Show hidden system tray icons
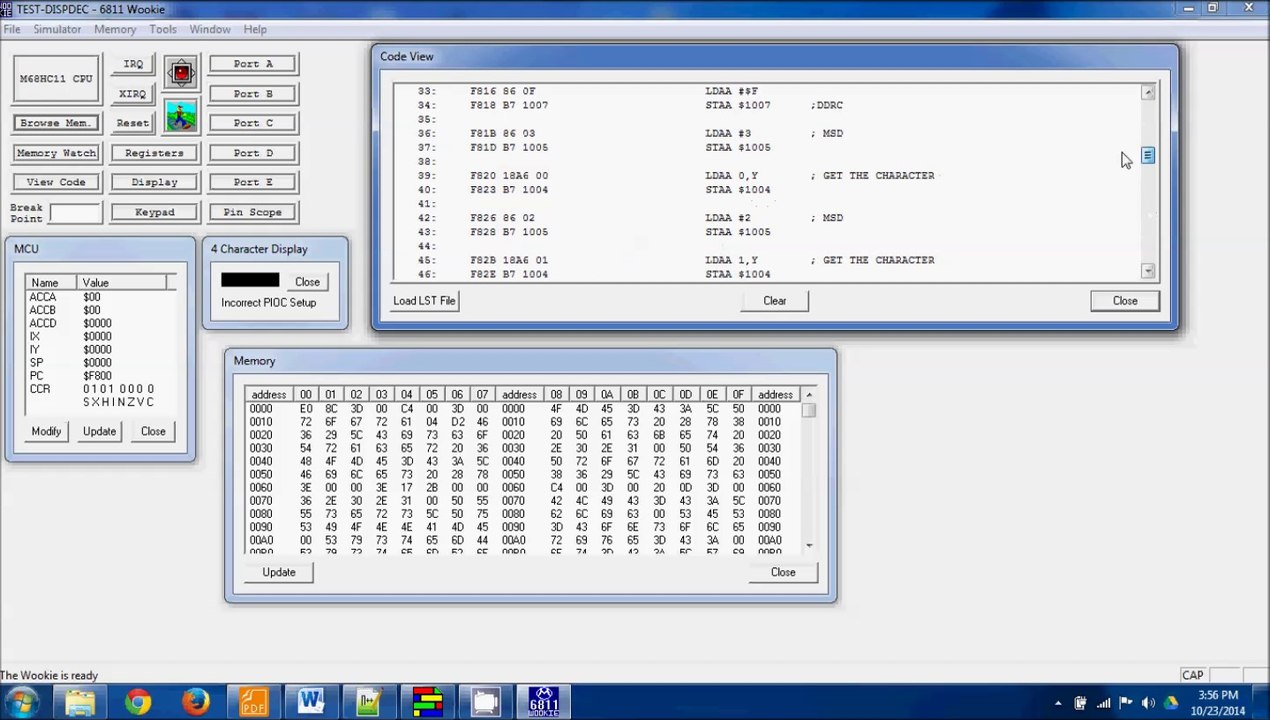The image size is (1270, 720). [x=1058, y=703]
